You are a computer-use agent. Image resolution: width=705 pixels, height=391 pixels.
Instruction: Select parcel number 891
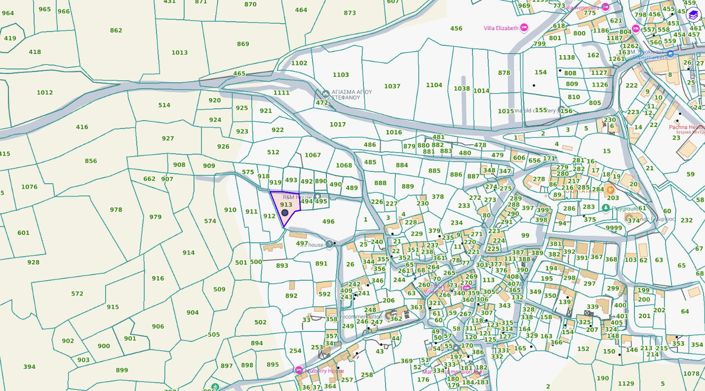pyautogui.click(x=321, y=264)
